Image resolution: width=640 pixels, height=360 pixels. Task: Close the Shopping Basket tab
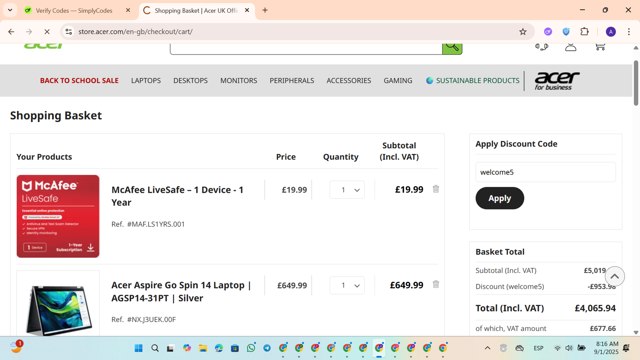point(247,10)
